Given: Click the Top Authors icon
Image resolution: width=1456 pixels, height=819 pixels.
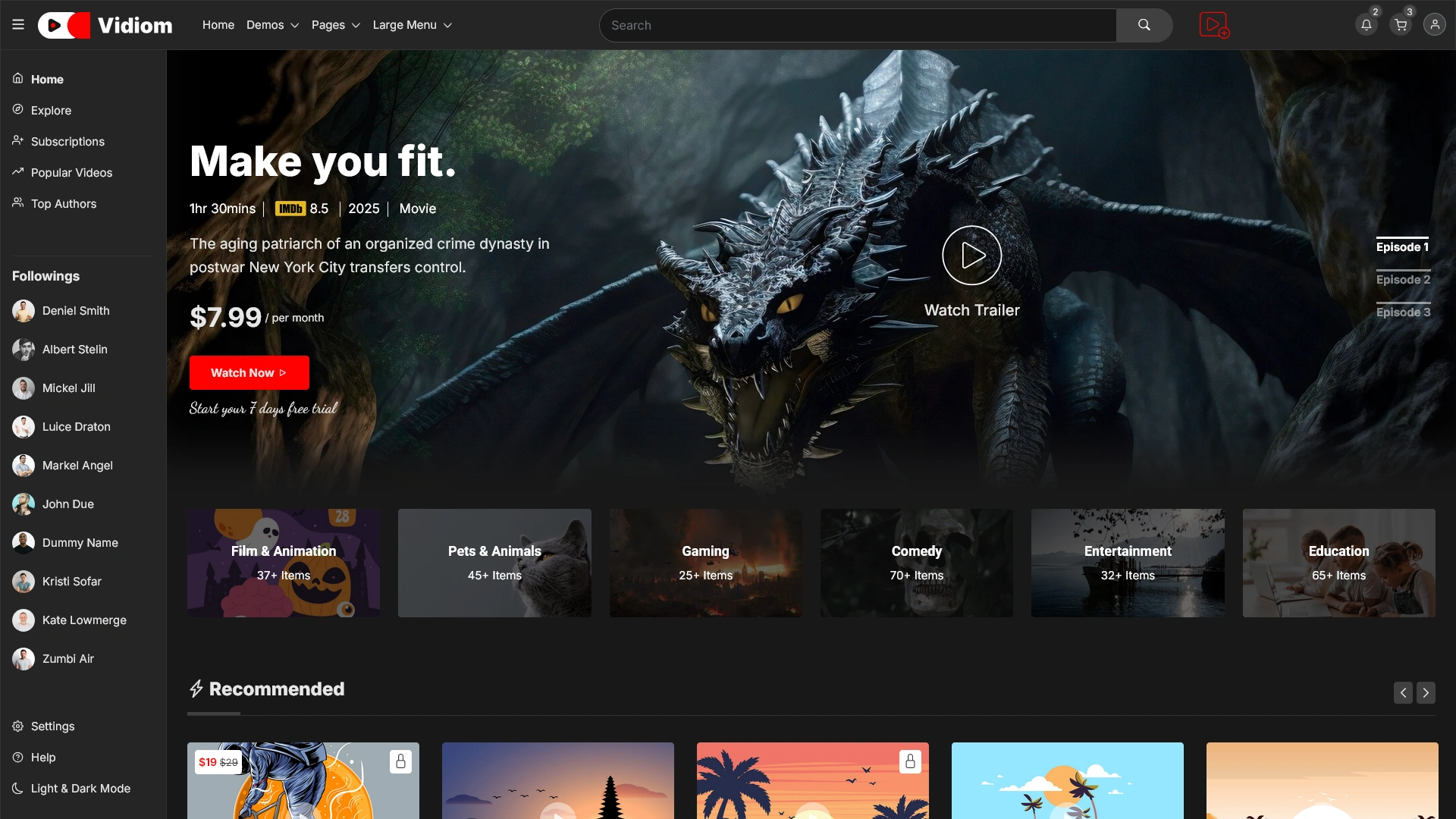Looking at the screenshot, I should click(x=17, y=203).
